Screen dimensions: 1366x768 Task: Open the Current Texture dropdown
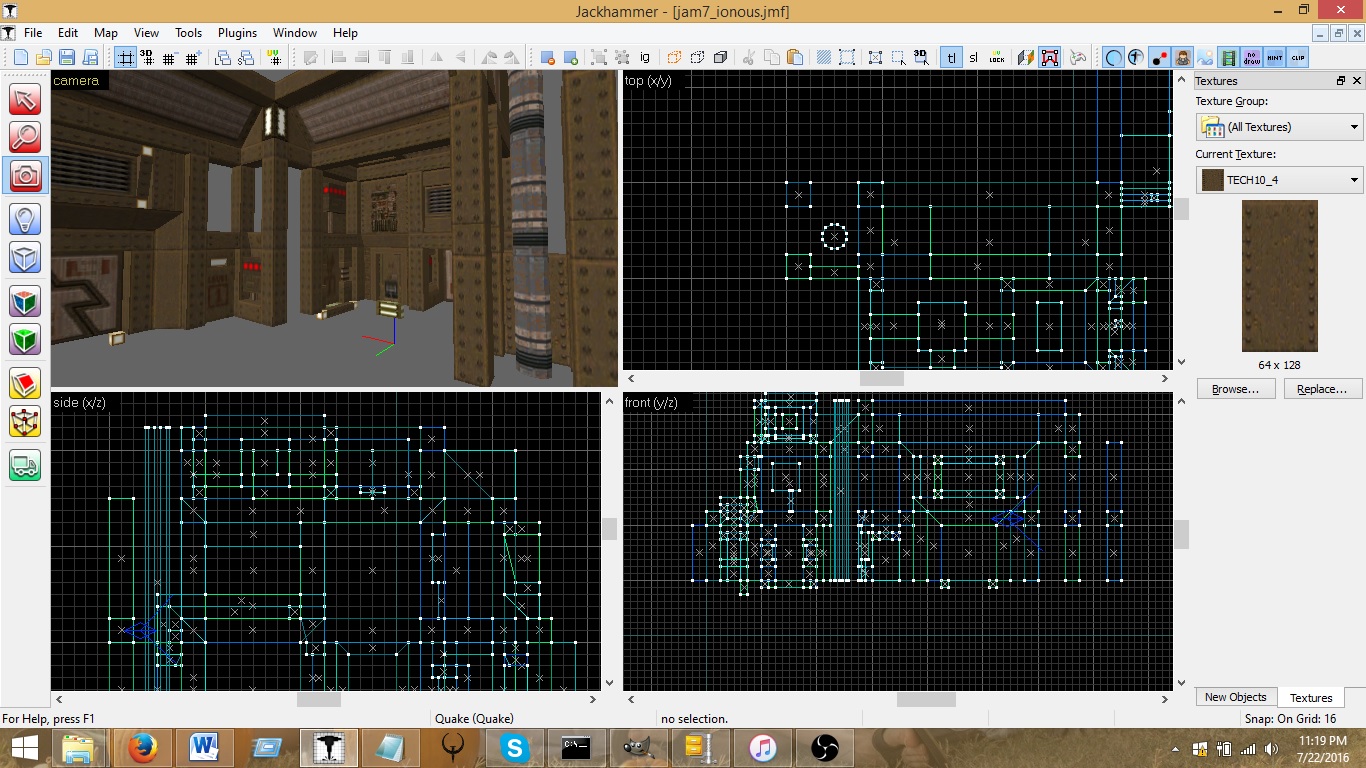(x=1280, y=180)
